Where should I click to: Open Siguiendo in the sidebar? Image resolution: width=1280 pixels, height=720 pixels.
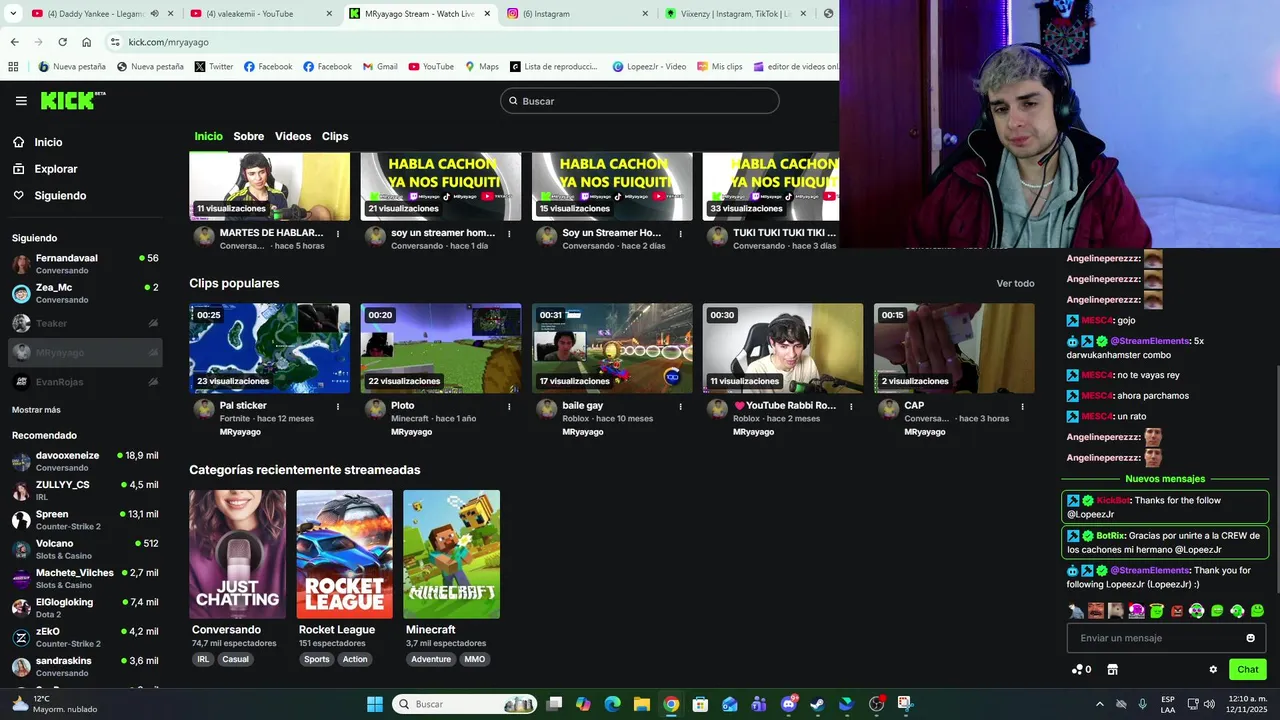(60, 196)
